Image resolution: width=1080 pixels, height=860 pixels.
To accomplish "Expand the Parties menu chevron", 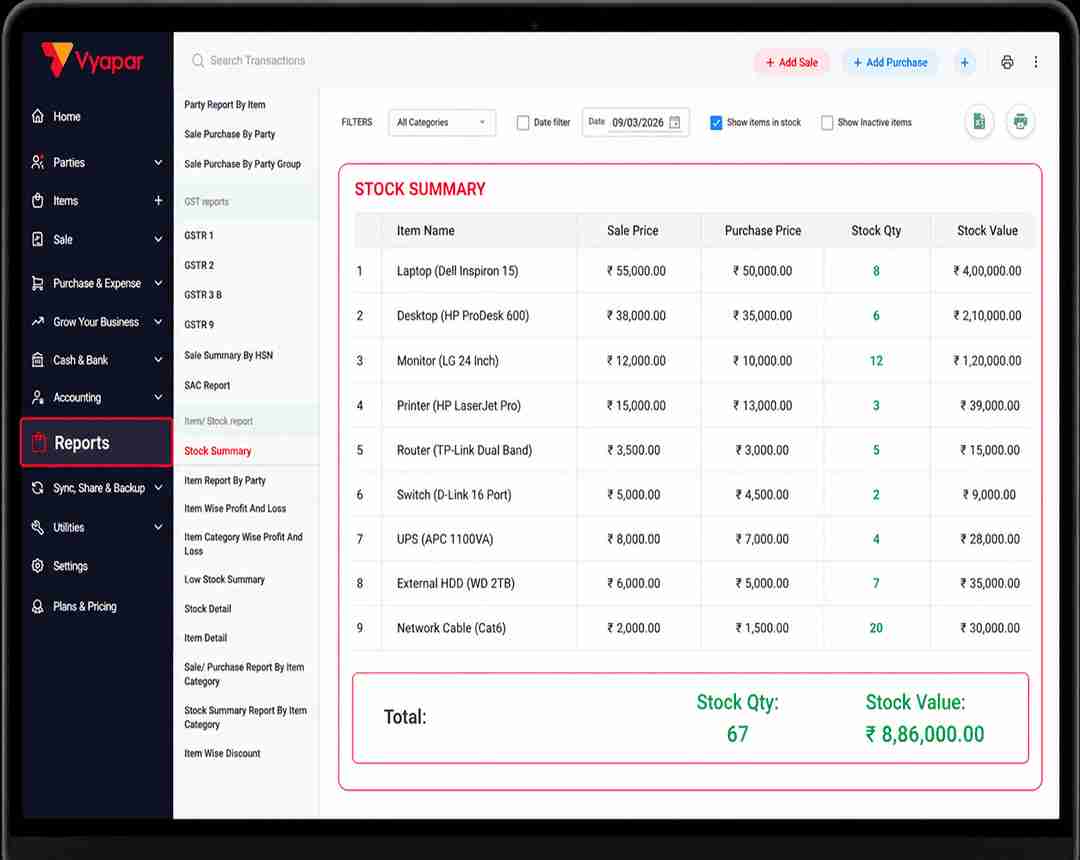I will [158, 162].
